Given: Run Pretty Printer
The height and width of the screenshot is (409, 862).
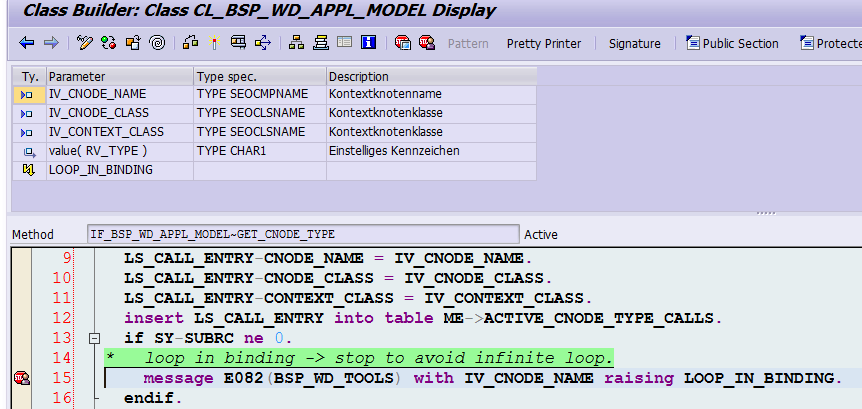Looking at the screenshot, I should click(x=544, y=44).
